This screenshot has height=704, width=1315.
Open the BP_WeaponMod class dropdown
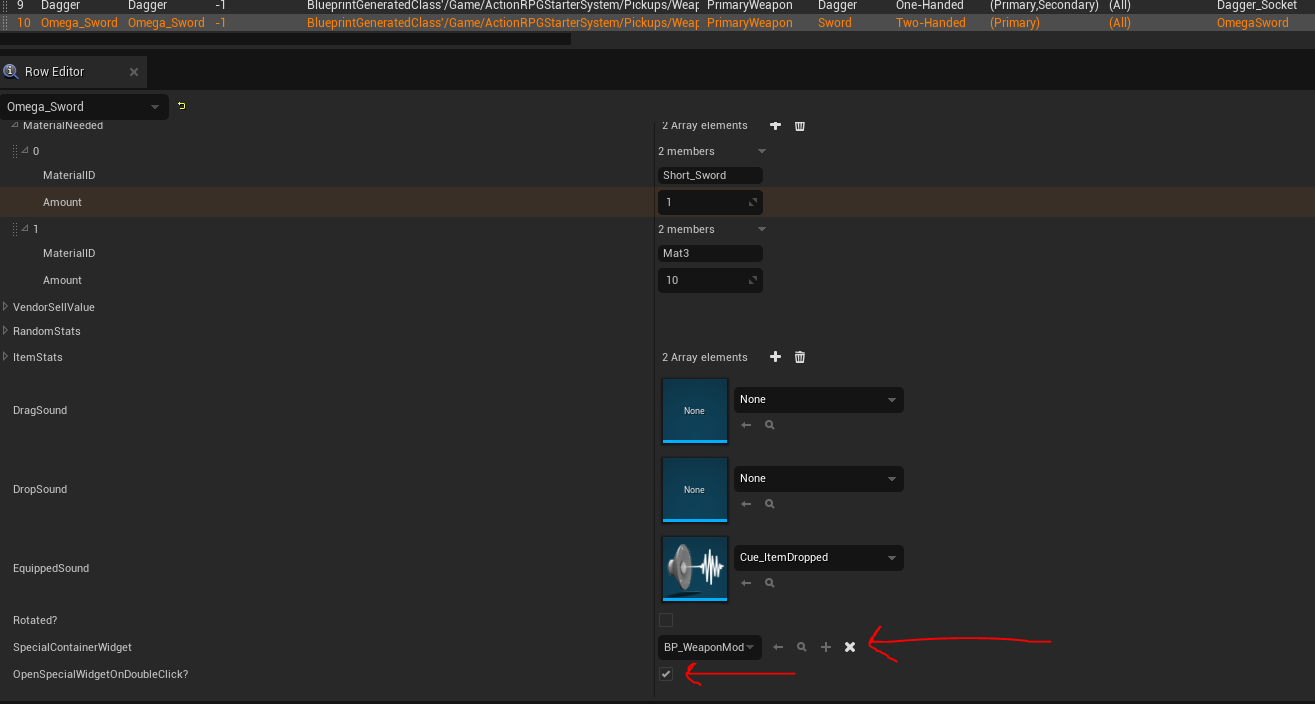tap(710, 647)
